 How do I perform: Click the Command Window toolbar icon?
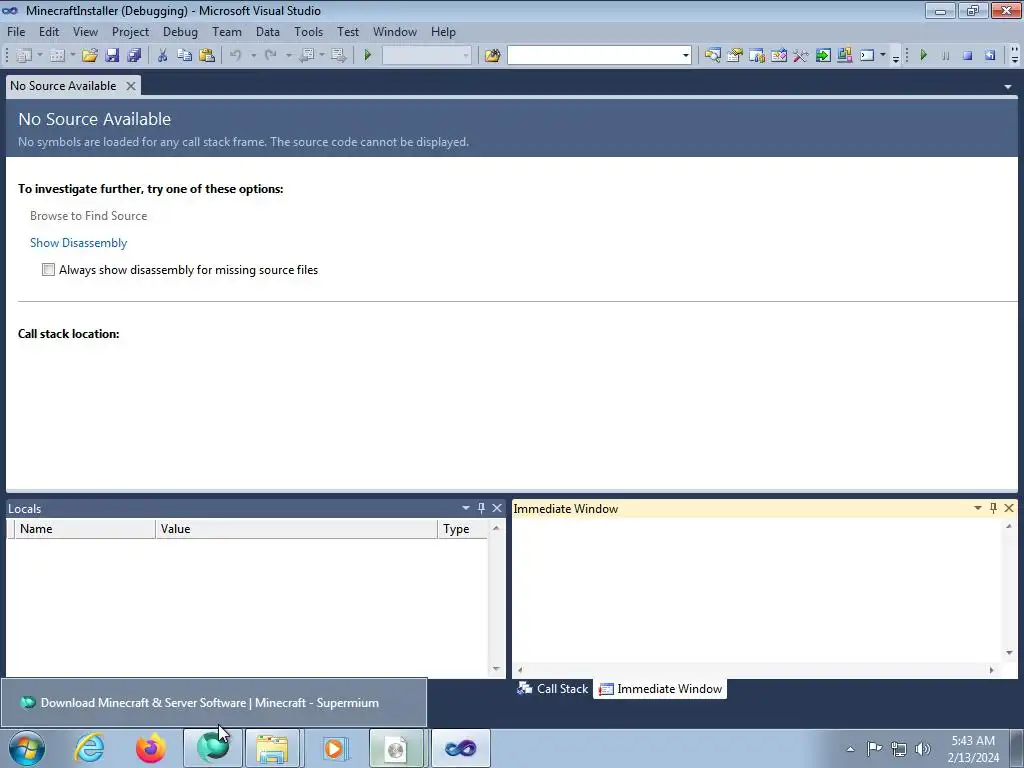pyautogui.click(x=867, y=56)
